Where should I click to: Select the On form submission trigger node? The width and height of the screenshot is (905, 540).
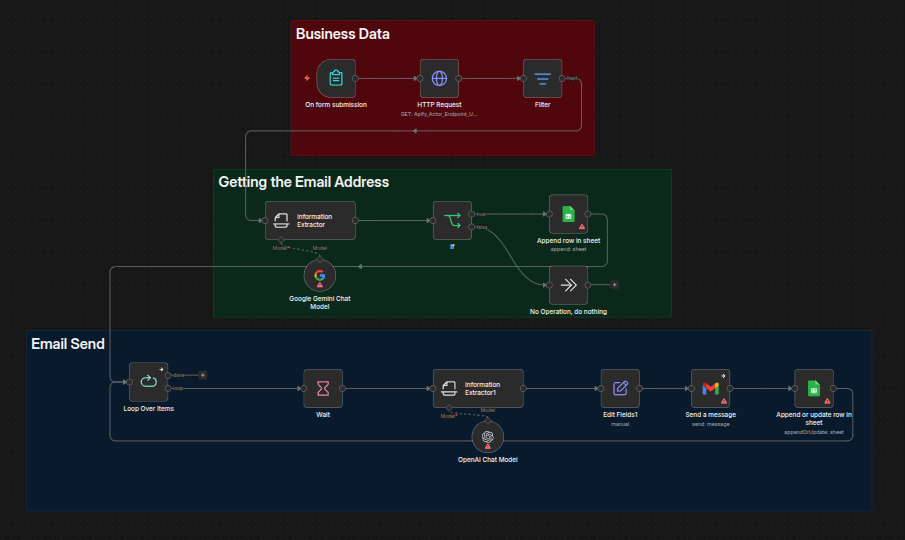(336, 78)
